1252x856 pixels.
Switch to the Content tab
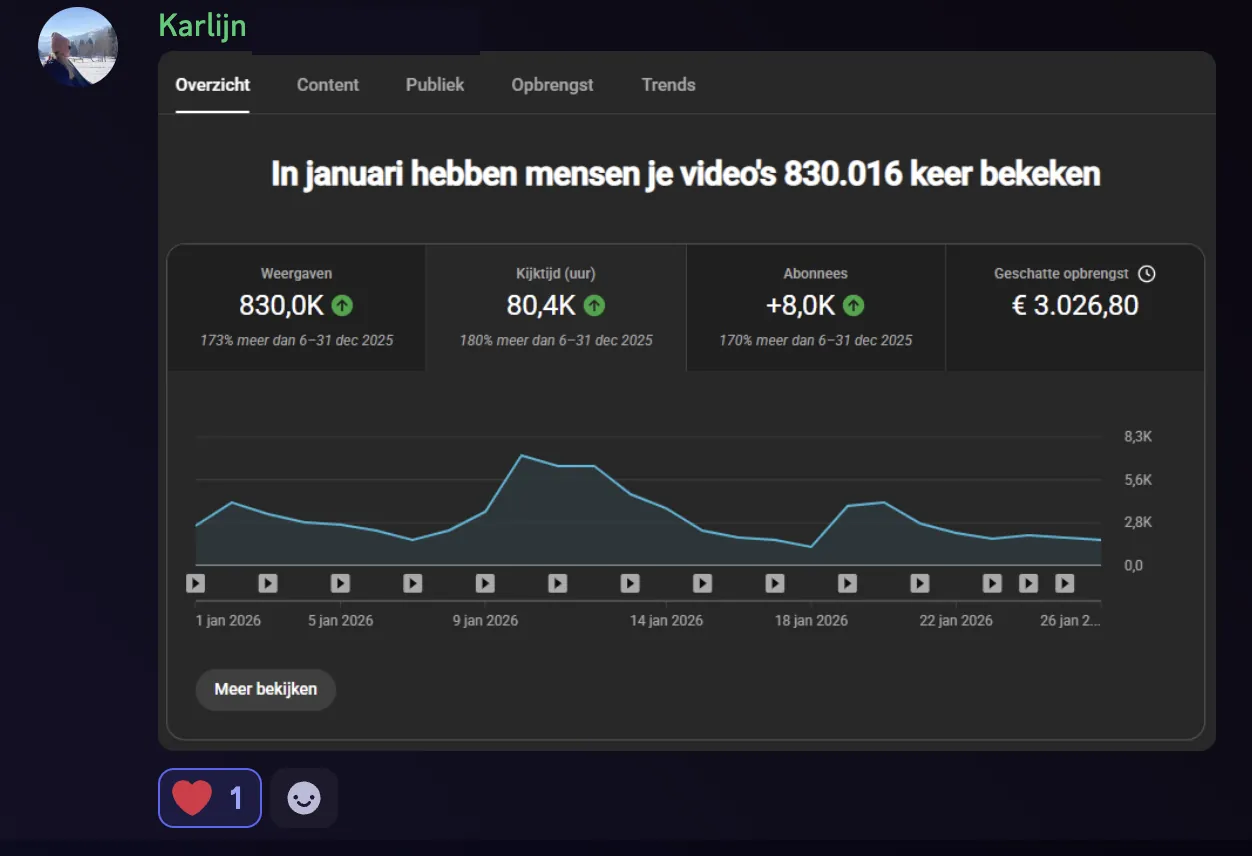[x=328, y=85]
